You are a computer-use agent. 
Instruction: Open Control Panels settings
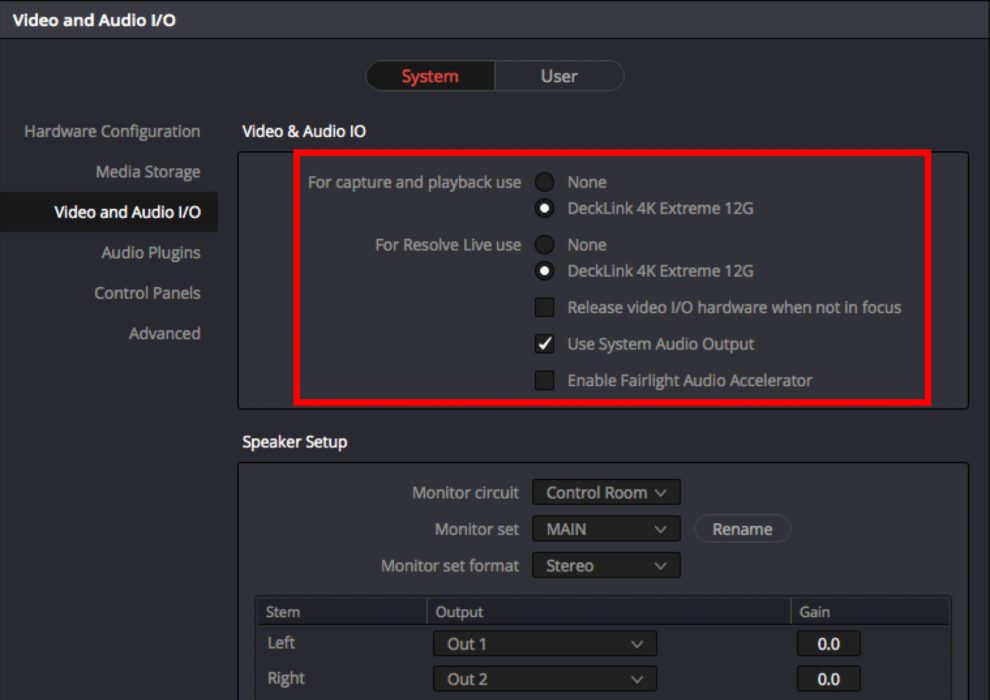[147, 293]
